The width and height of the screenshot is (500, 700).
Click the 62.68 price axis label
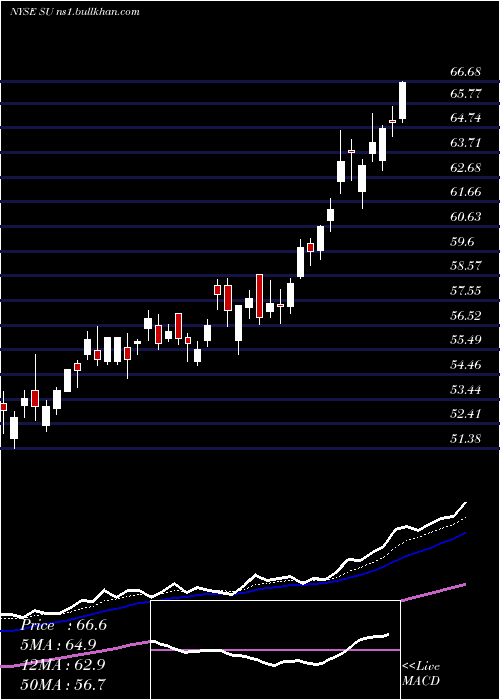pos(465,168)
